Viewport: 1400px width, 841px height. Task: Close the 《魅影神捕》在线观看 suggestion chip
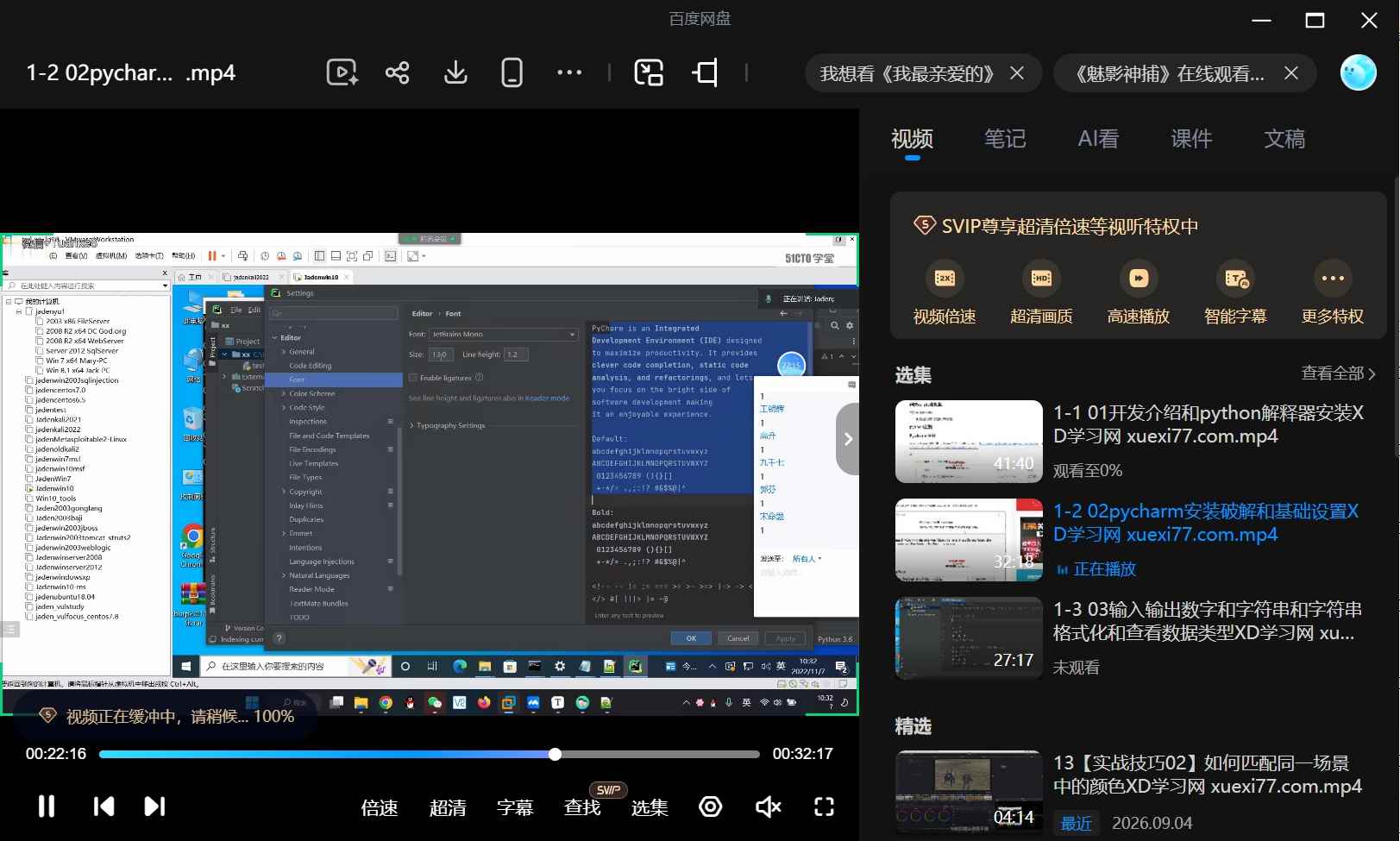[x=1291, y=73]
